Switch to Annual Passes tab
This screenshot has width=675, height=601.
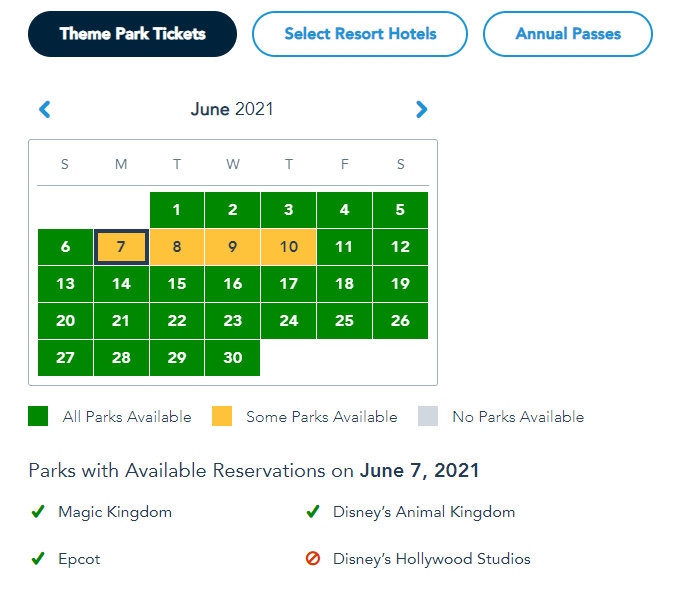(x=568, y=34)
